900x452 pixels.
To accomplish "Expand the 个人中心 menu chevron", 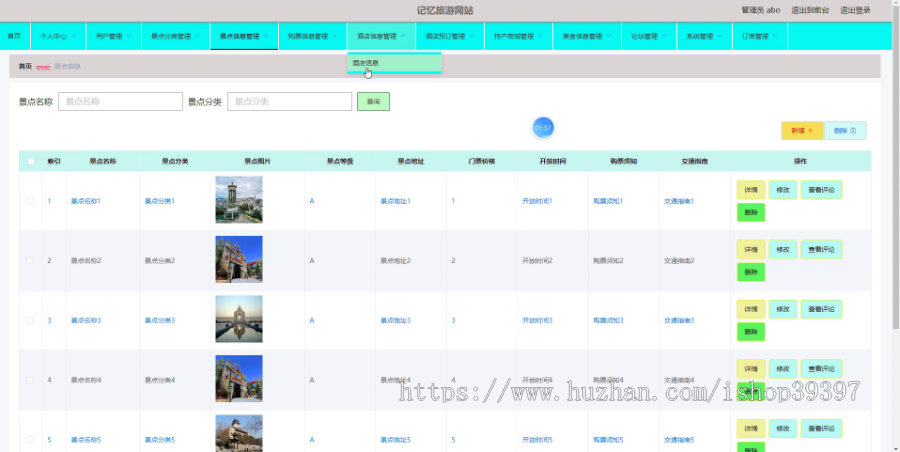I will point(73,36).
